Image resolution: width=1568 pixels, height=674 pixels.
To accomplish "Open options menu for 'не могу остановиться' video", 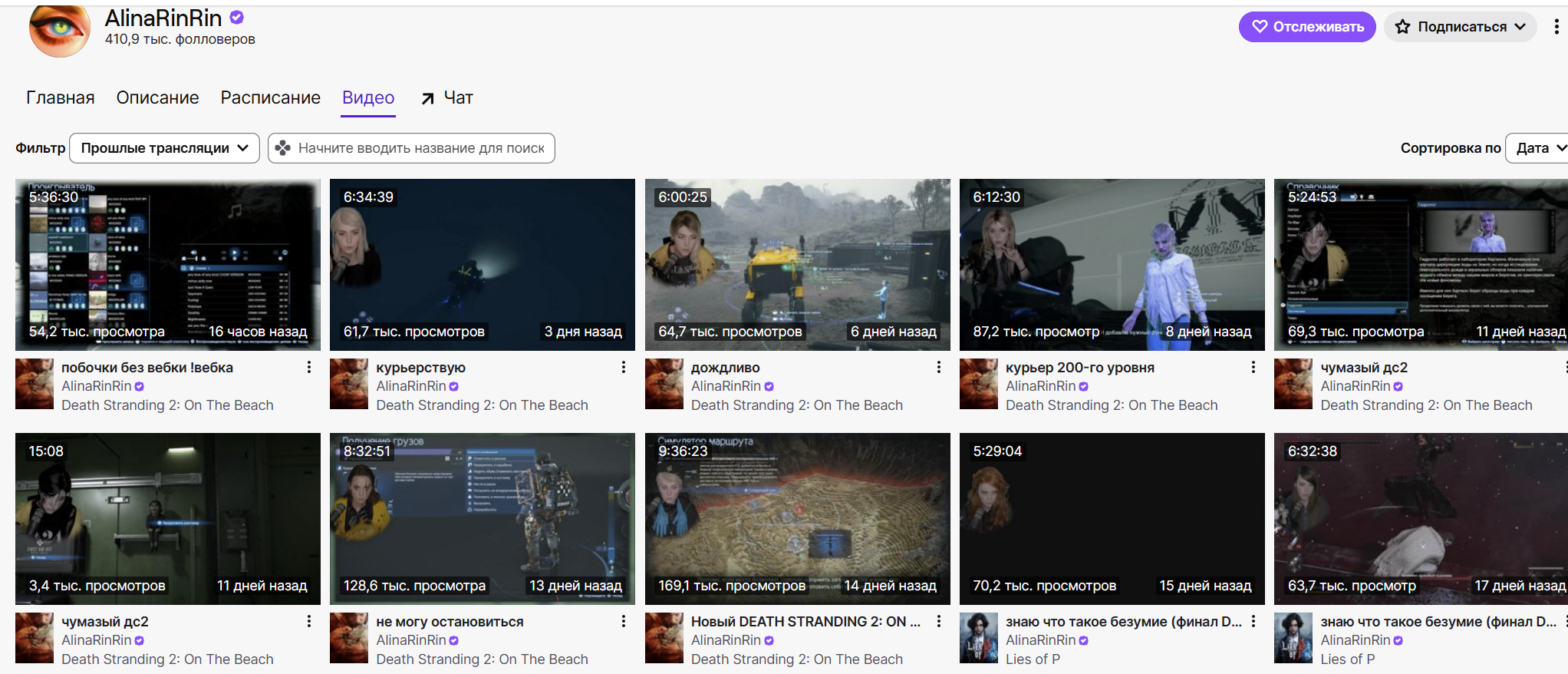I will 624,622.
